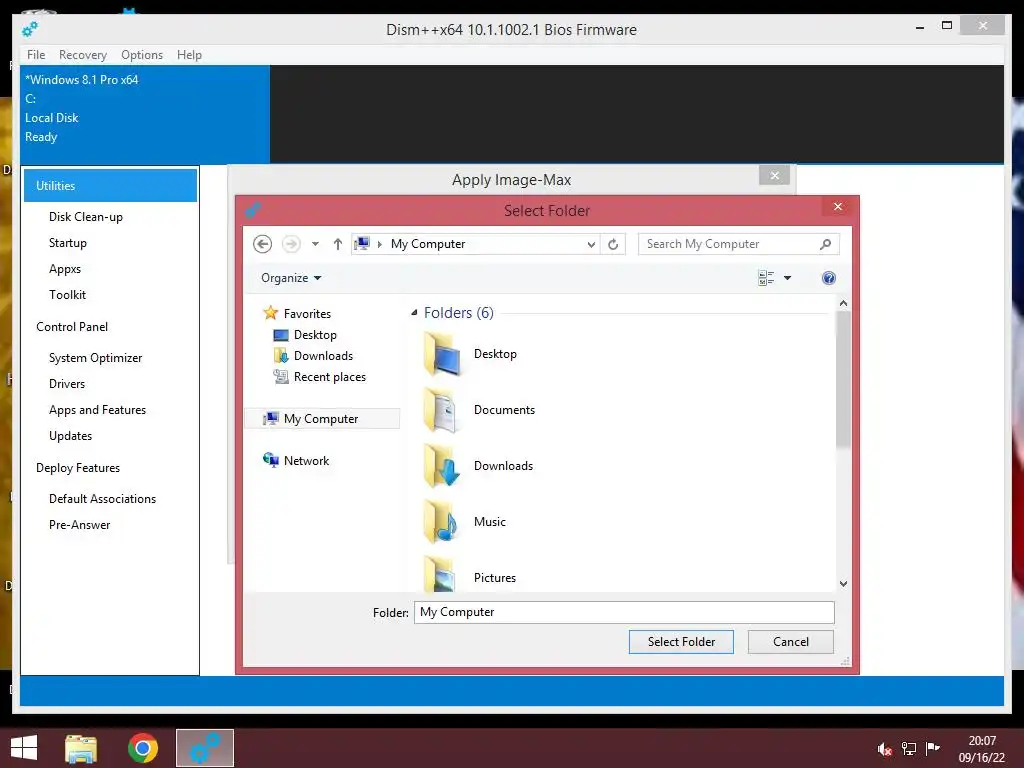
Task: Open File Explorer from taskbar
Action: point(81,748)
